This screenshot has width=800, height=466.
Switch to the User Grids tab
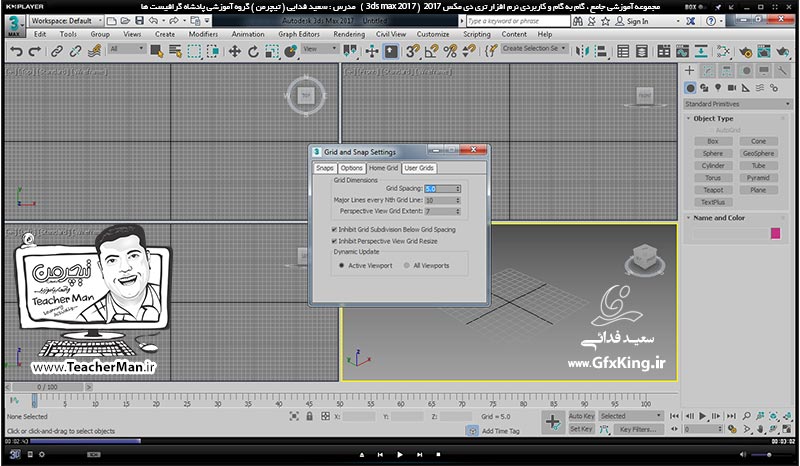[x=419, y=168]
